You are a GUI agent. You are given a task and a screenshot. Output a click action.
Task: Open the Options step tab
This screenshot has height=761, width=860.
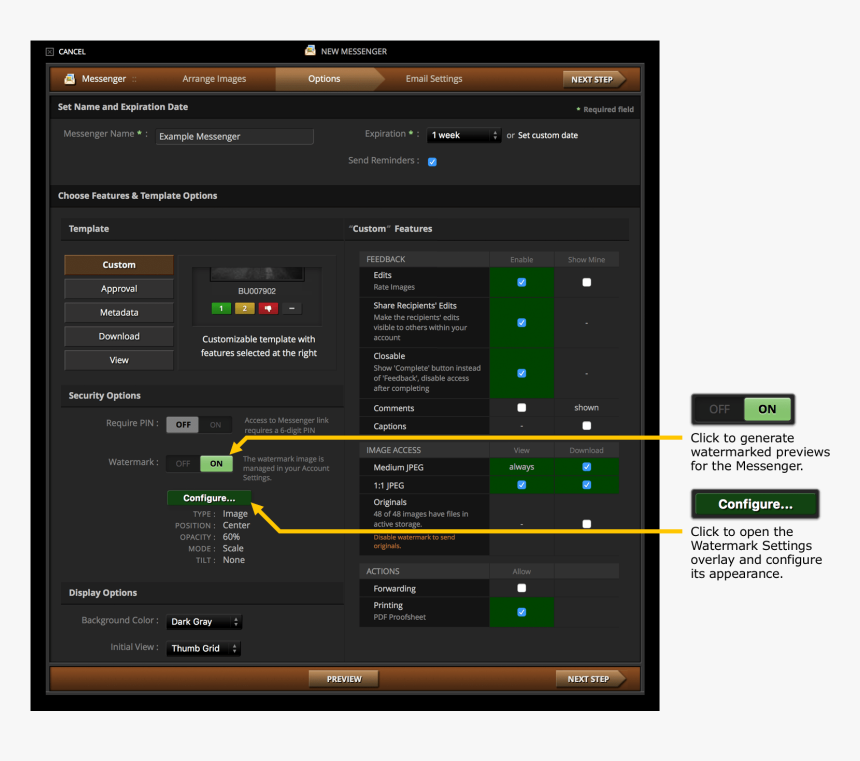pos(324,79)
